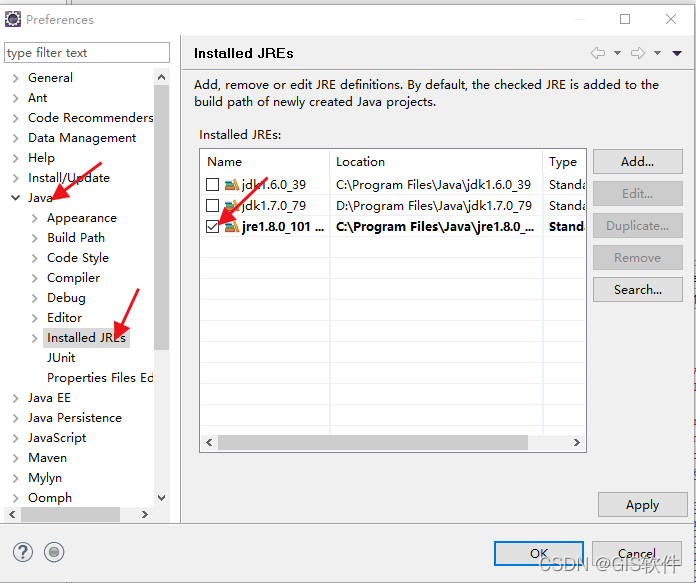696x583 pixels.
Task: Select the Mylyn tree item
Action: click(45, 478)
